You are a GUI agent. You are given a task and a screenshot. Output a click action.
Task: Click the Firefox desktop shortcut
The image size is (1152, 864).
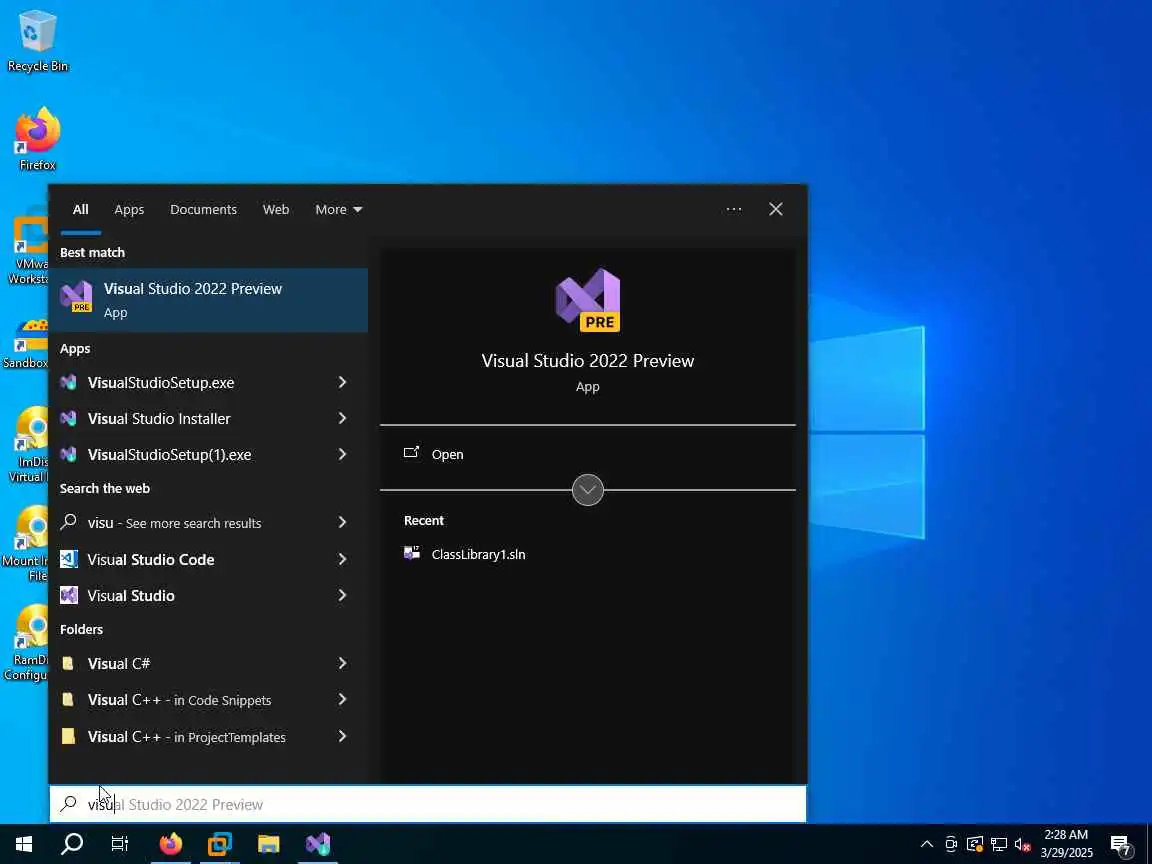(37, 140)
